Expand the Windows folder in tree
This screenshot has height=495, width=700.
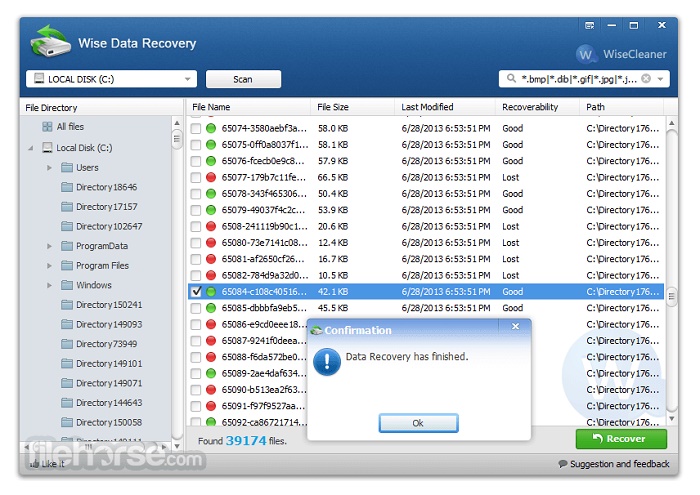pos(50,285)
